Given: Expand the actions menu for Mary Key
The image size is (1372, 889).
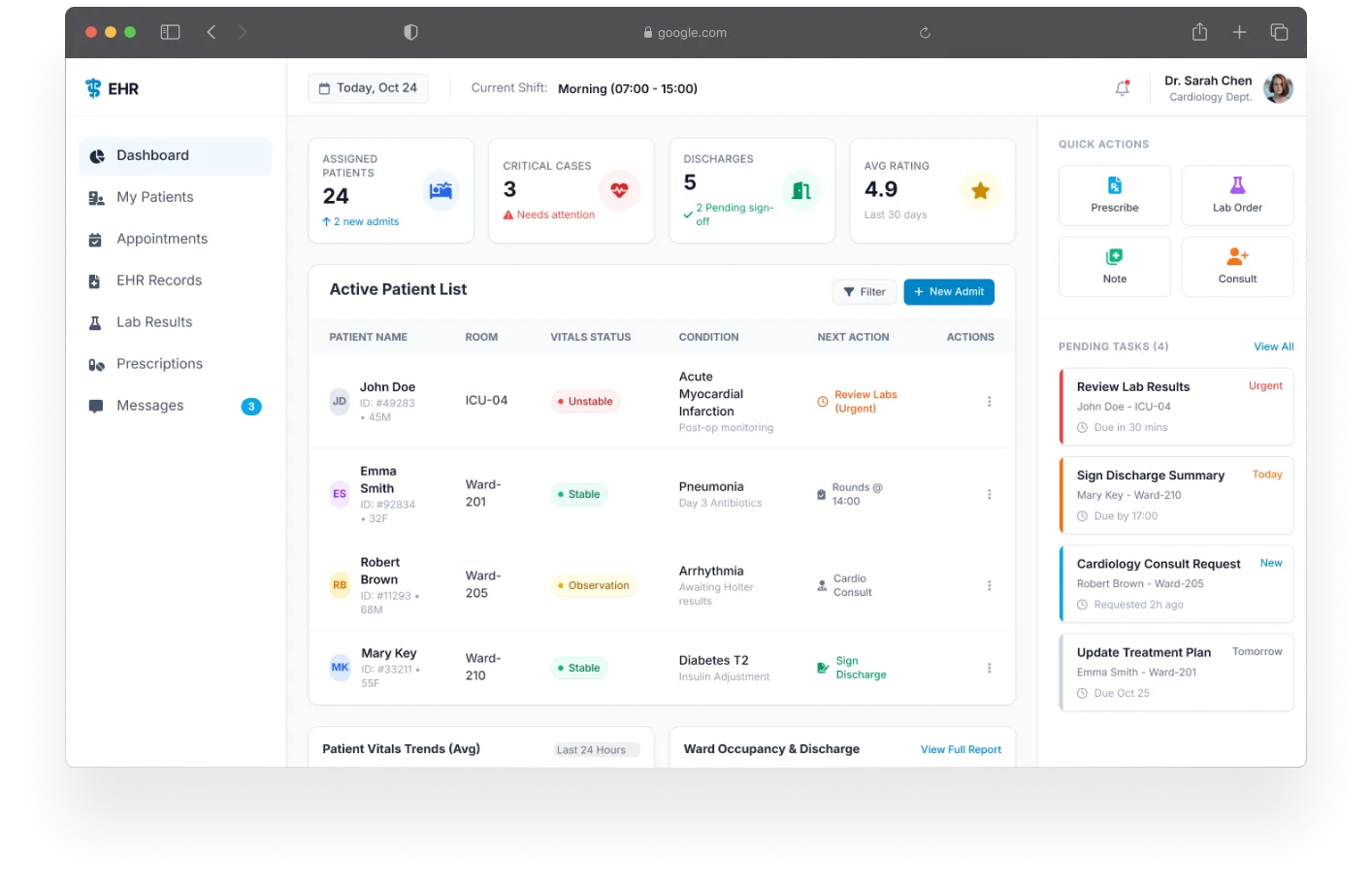Looking at the screenshot, I should pyautogui.click(x=990, y=667).
